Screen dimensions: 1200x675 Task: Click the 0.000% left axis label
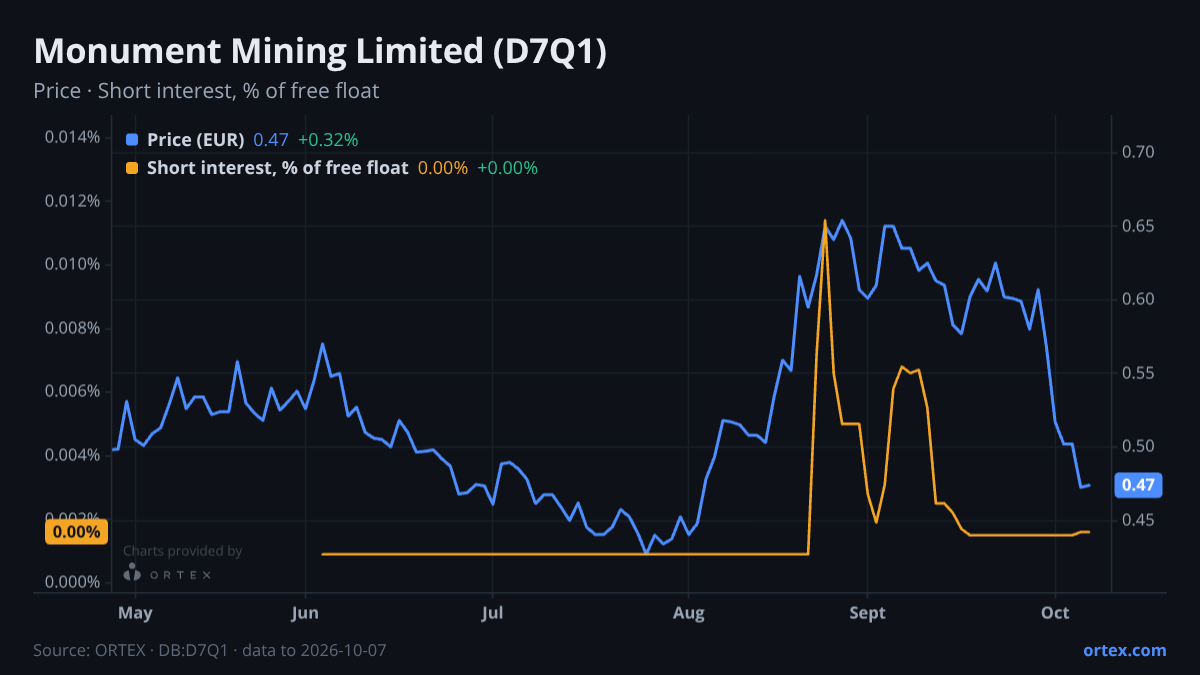[x=72, y=582]
